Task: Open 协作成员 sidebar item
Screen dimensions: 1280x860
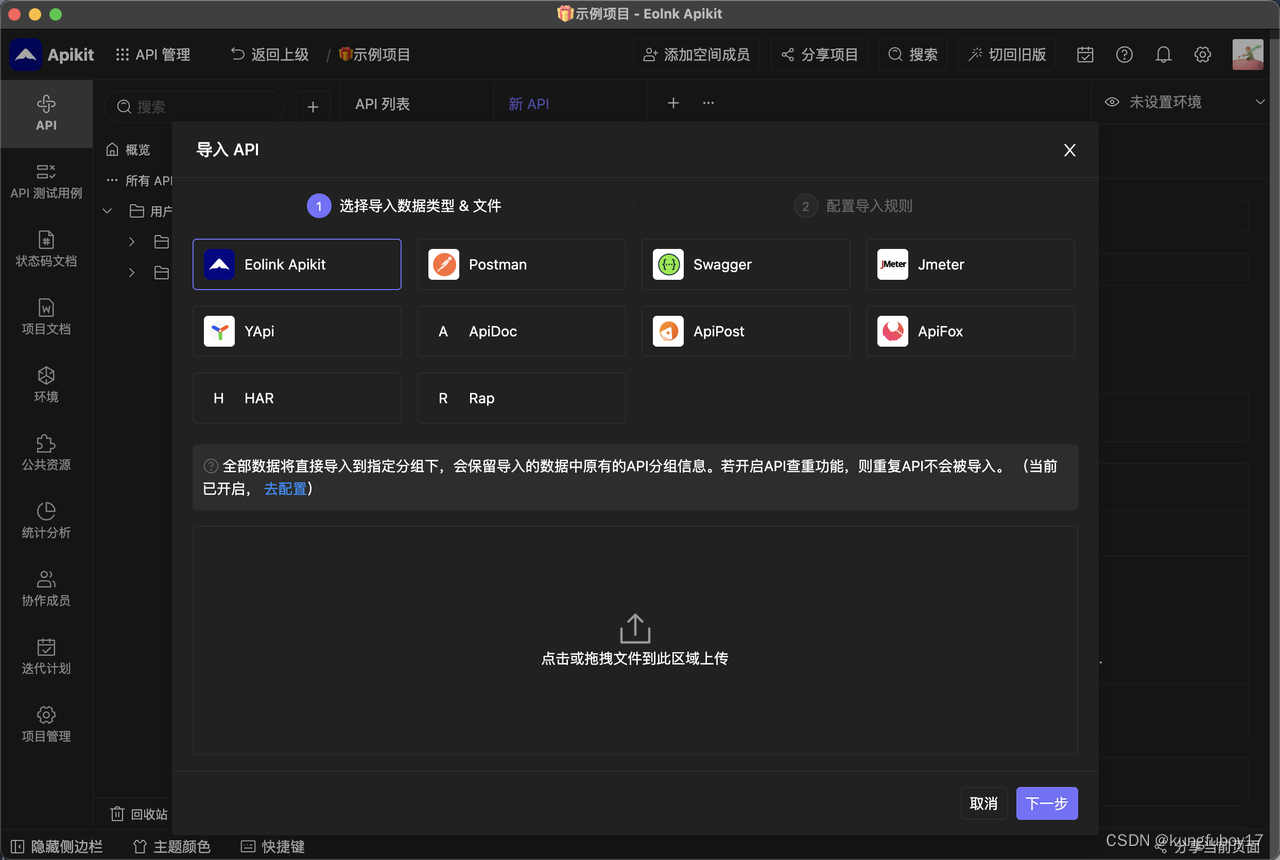Action: click(x=46, y=589)
